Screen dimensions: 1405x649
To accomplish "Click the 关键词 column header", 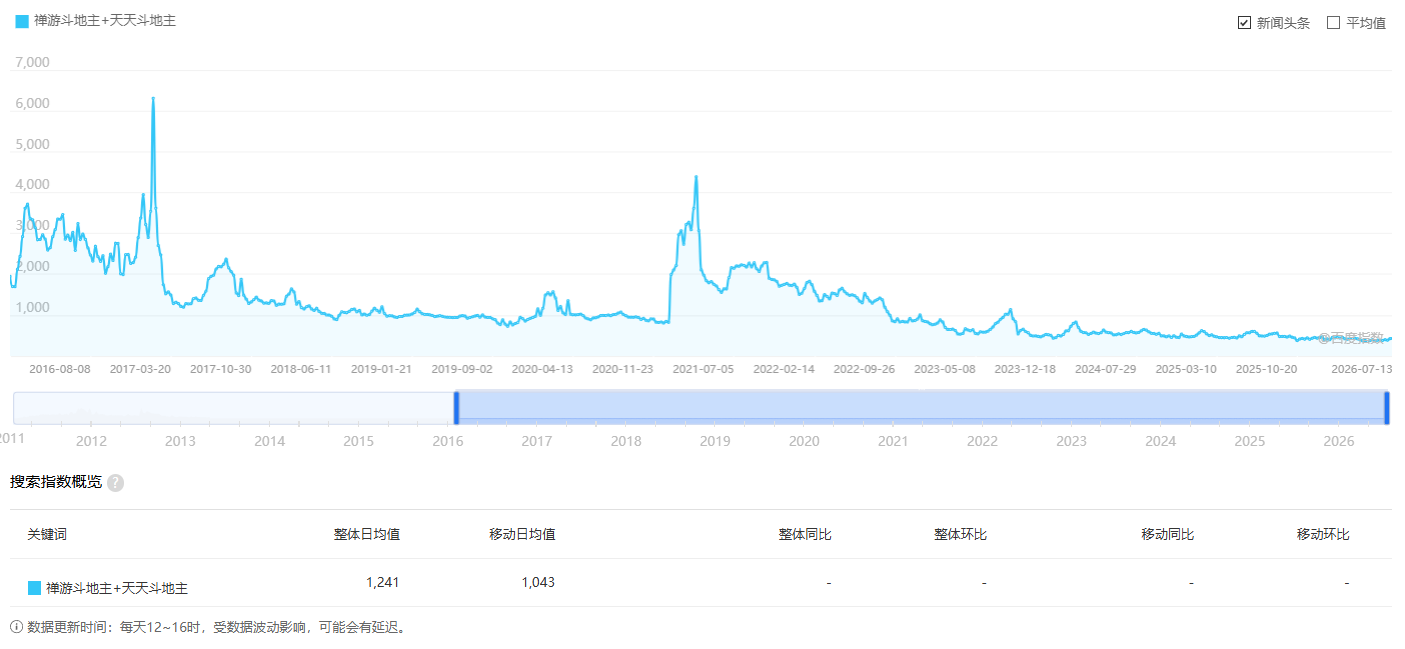I will point(47,534).
